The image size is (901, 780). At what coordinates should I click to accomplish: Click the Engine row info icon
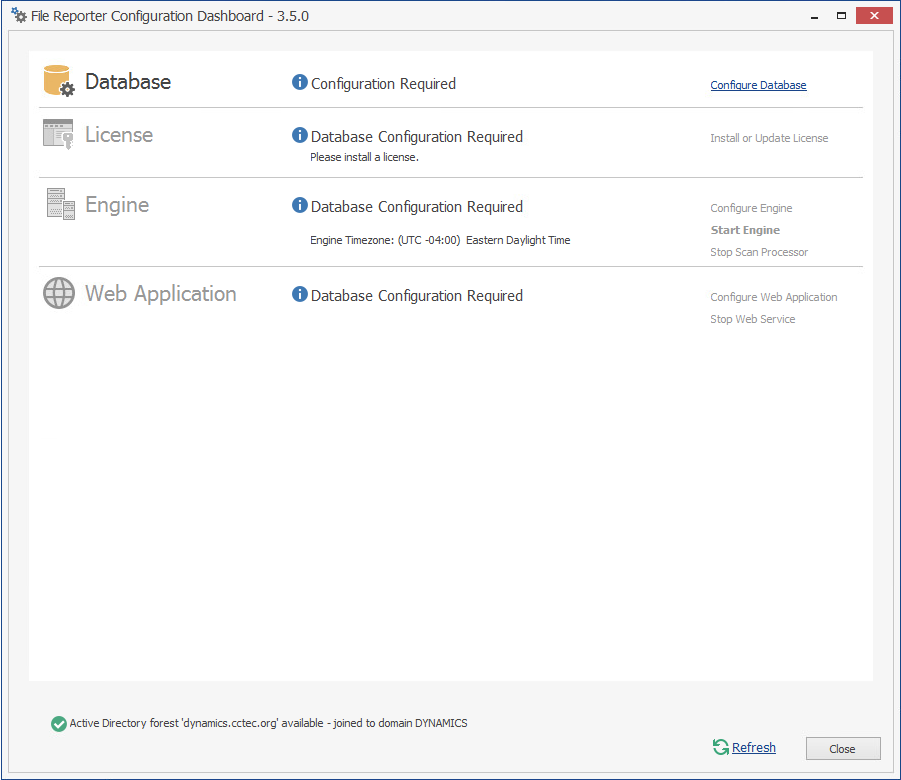click(x=299, y=205)
